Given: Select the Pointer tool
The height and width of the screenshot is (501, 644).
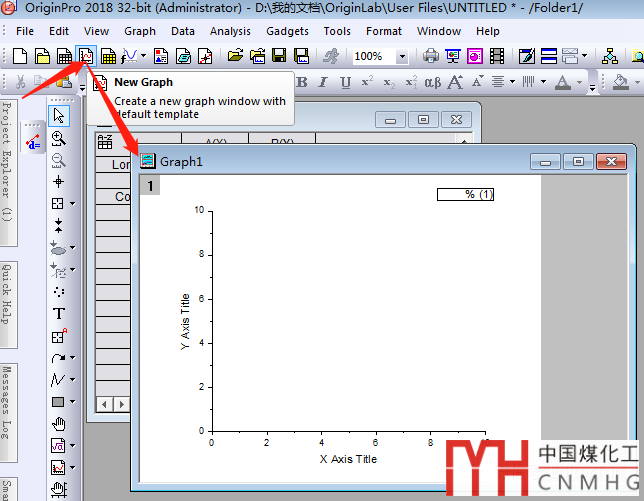Looking at the screenshot, I should pos(59,117).
